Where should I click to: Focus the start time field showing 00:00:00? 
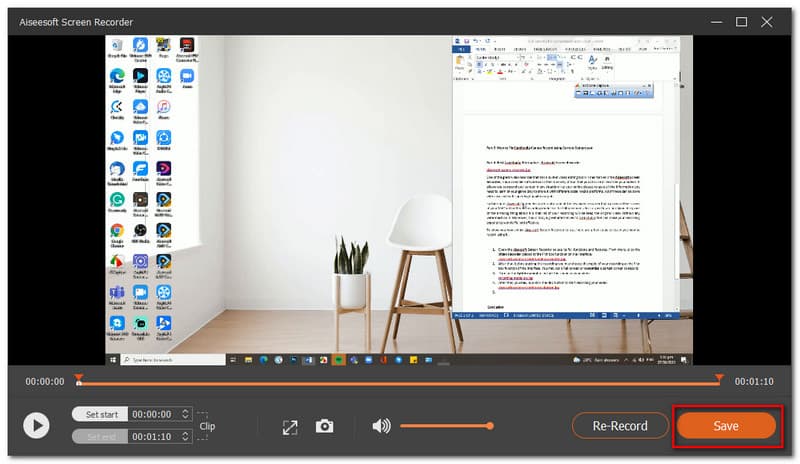(152, 414)
